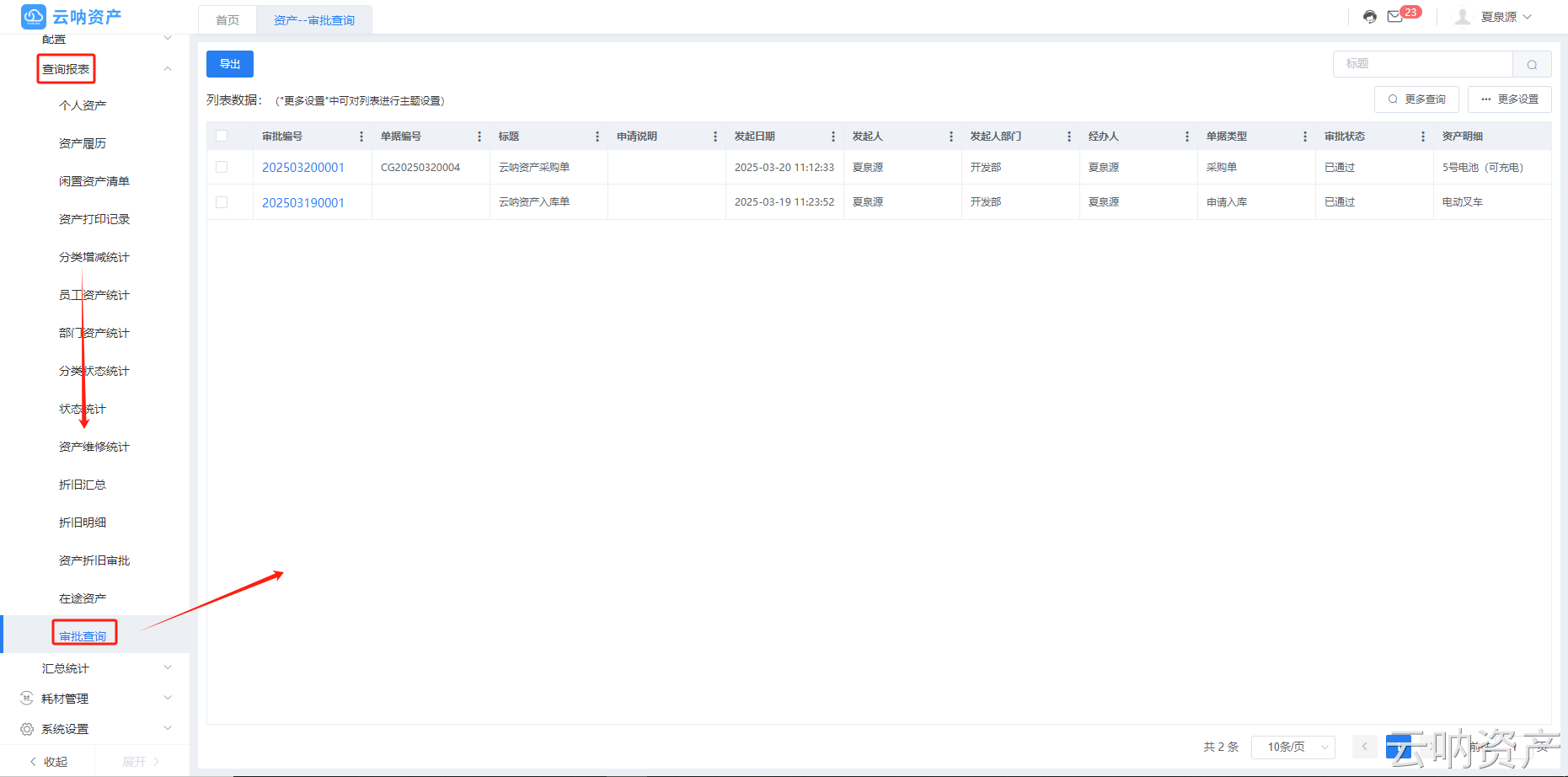Image resolution: width=1568 pixels, height=777 pixels.
Task: Open 资产打印记录 in the sidebar
Action: (x=94, y=219)
